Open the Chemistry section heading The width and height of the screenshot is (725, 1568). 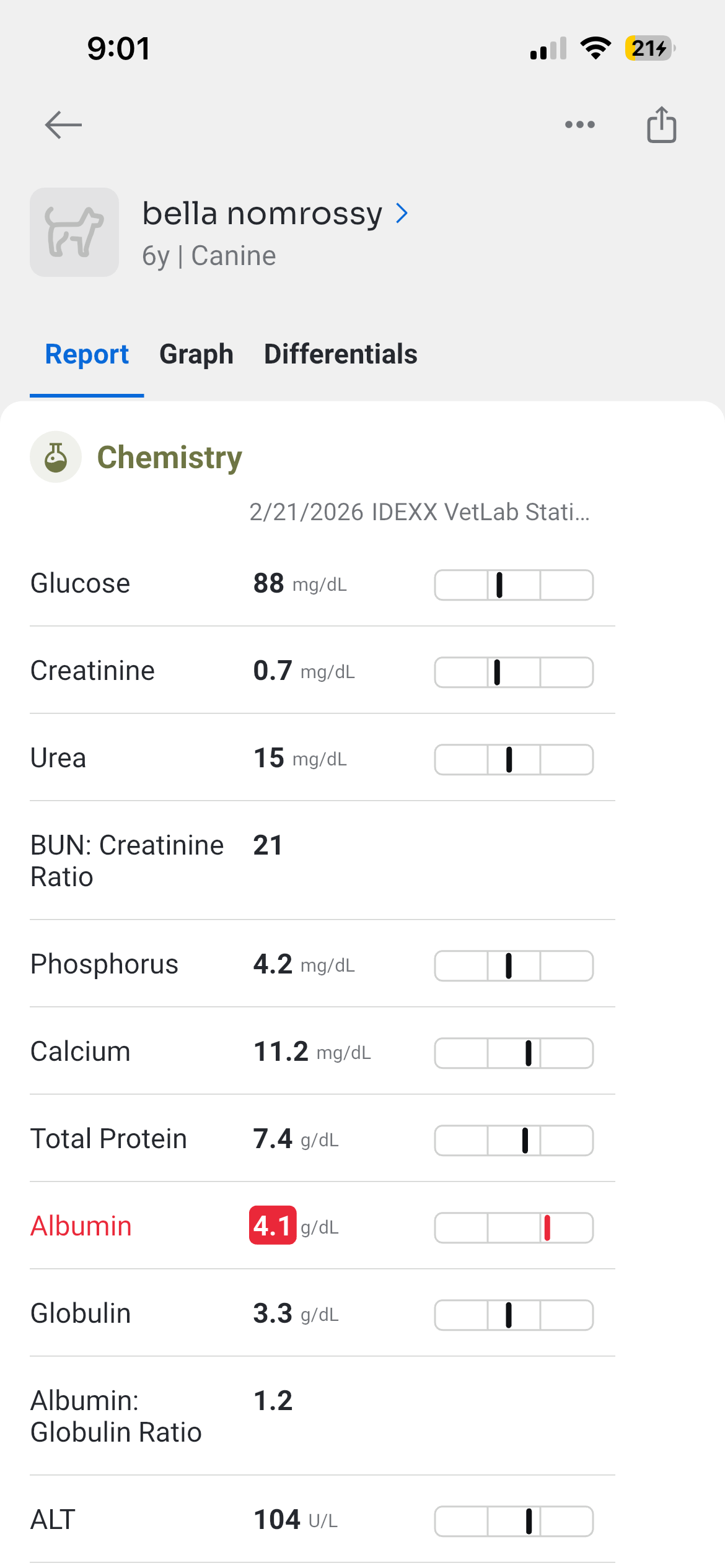169,458
